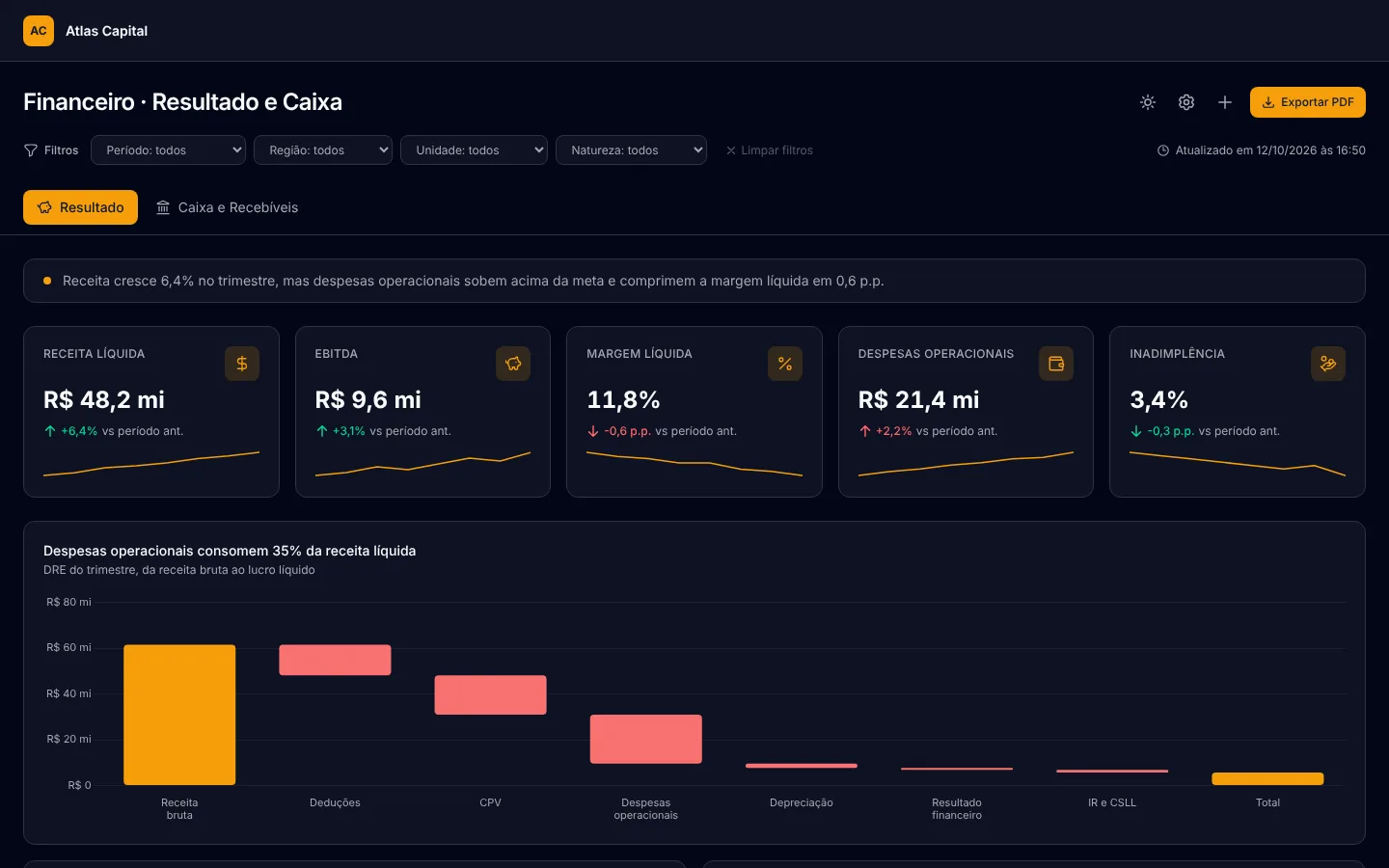1389x868 pixels.
Task: Click the Filtros funnel icon
Action: pos(31,150)
